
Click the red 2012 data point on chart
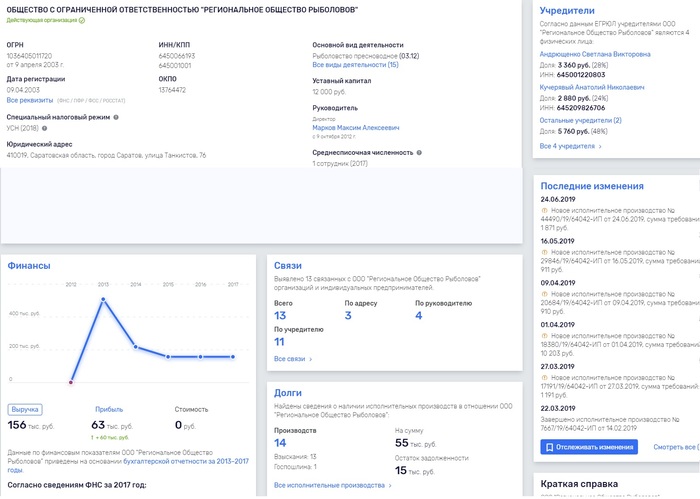coord(71,381)
